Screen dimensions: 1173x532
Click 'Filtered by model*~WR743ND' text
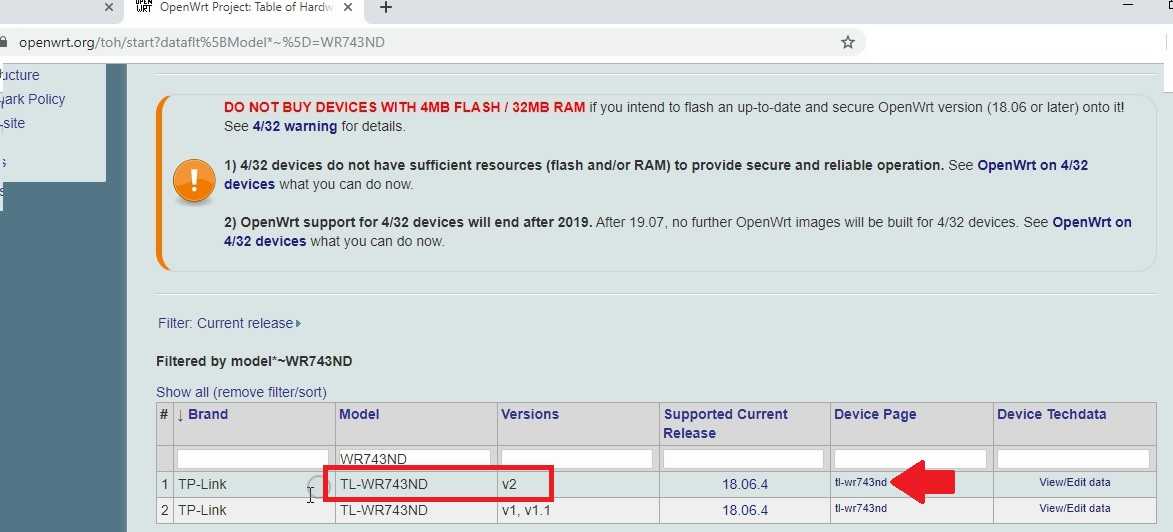(x=254, y=361)
